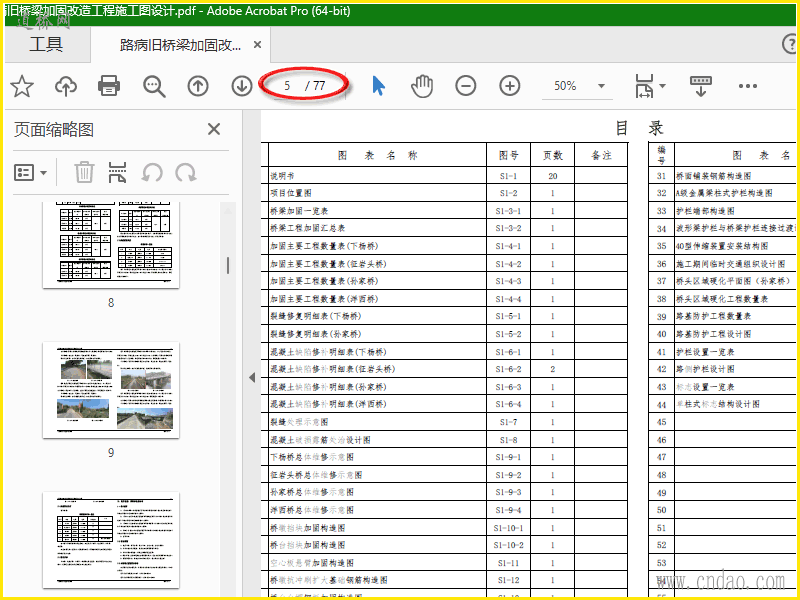Select the 路病旧桥梁加固改 document tab

pos(181,45)
